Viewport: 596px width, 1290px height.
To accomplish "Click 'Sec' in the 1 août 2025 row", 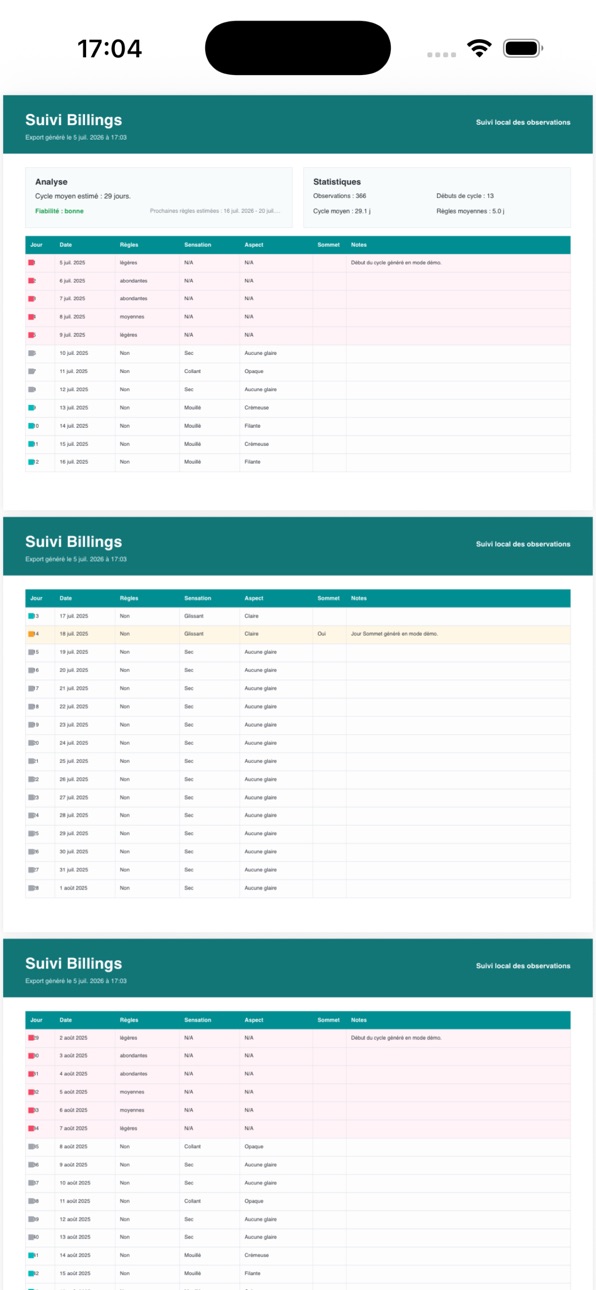I will [x=188, y=888].
